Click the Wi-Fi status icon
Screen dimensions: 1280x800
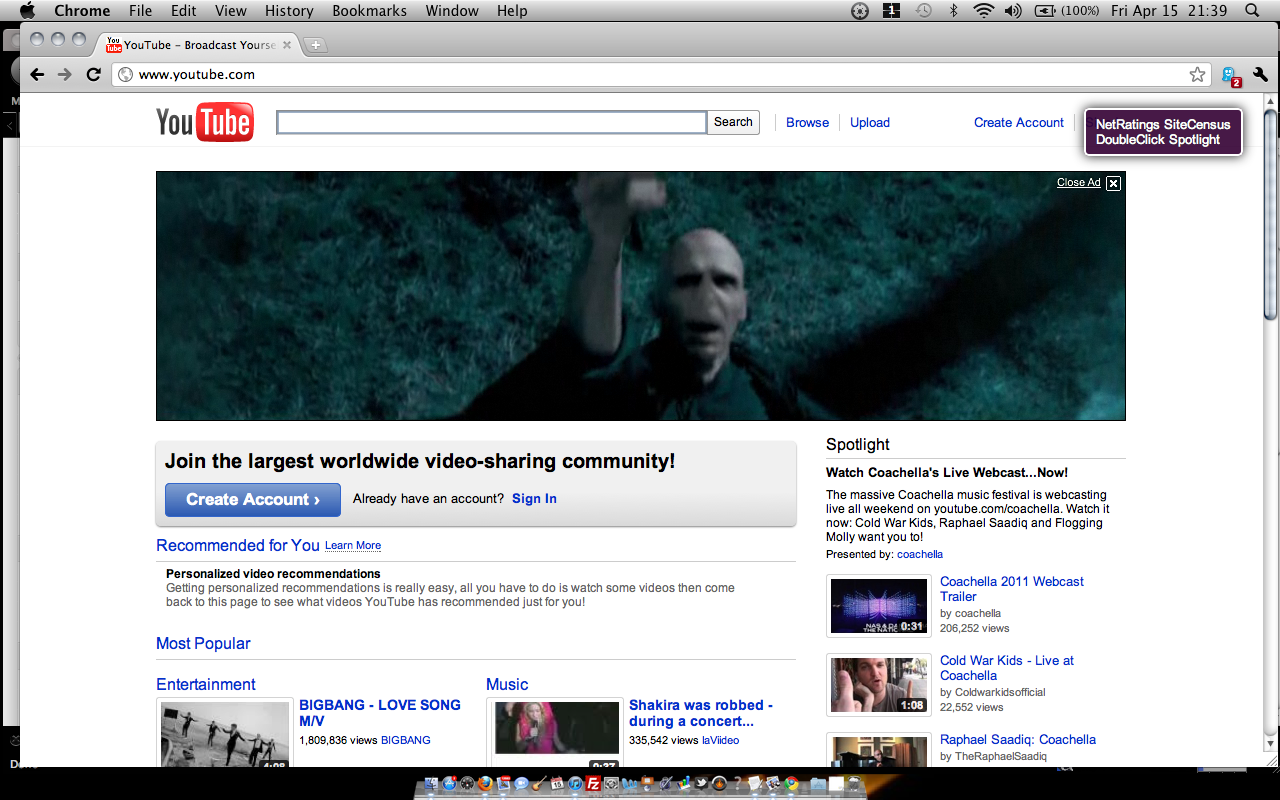[983, 11]
